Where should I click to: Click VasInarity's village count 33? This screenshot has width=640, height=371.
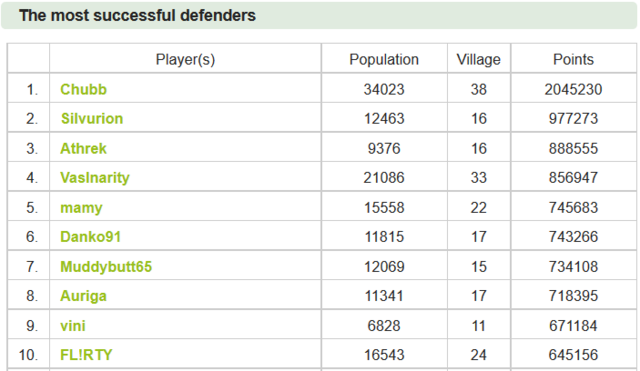pos(478,178)
